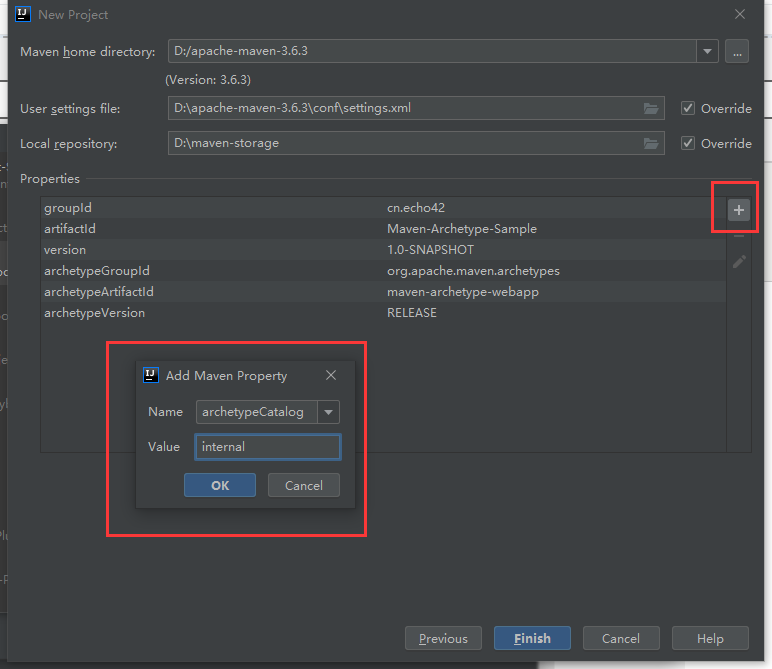
Task: Open the Name combo box dropdown arrow
Action: point(328,412)
